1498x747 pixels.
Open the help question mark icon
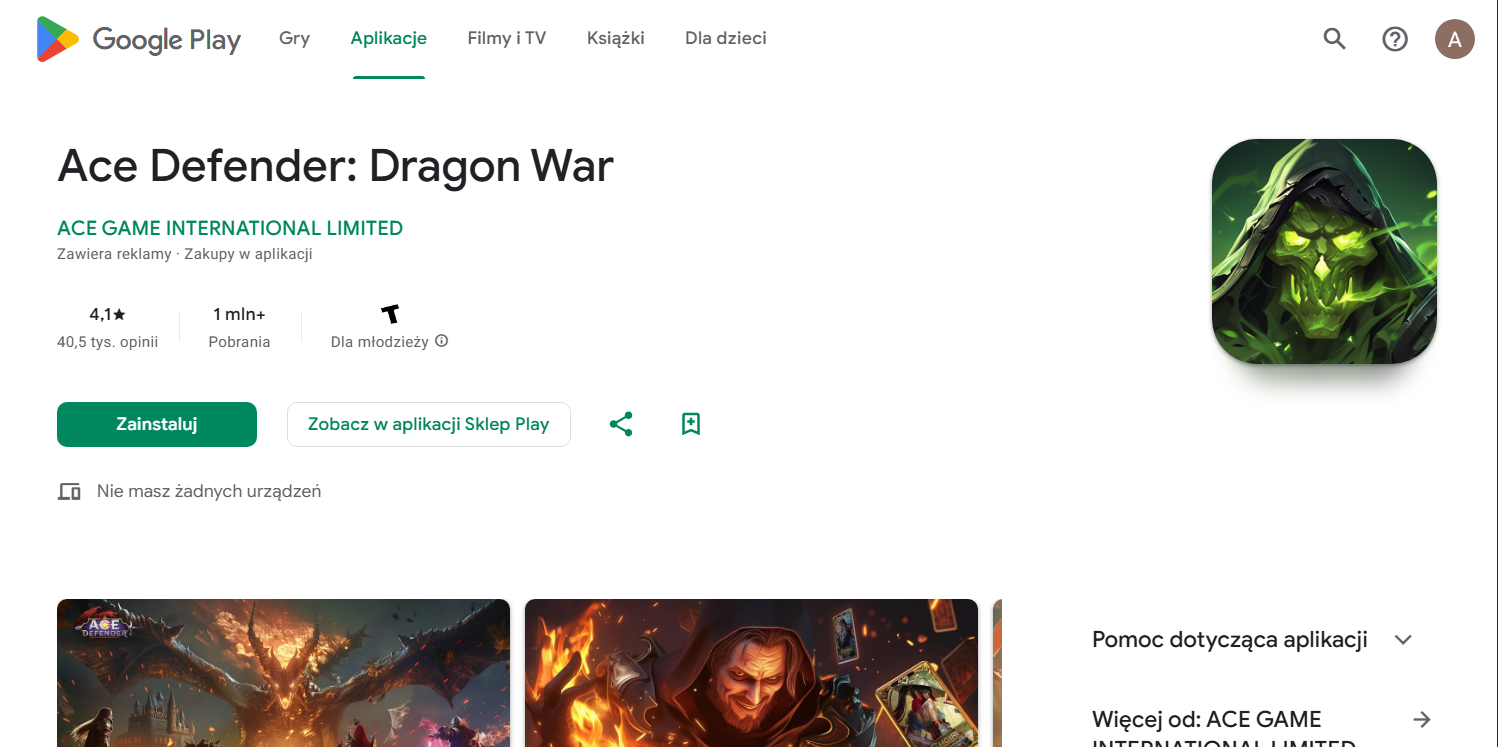(x=1394, y=39)
